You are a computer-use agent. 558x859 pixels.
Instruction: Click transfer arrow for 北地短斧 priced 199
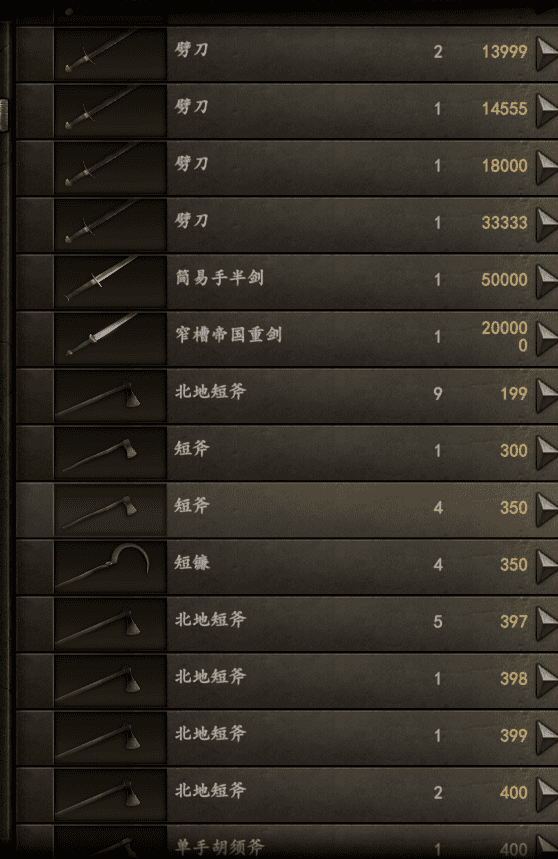pos(546,395)
